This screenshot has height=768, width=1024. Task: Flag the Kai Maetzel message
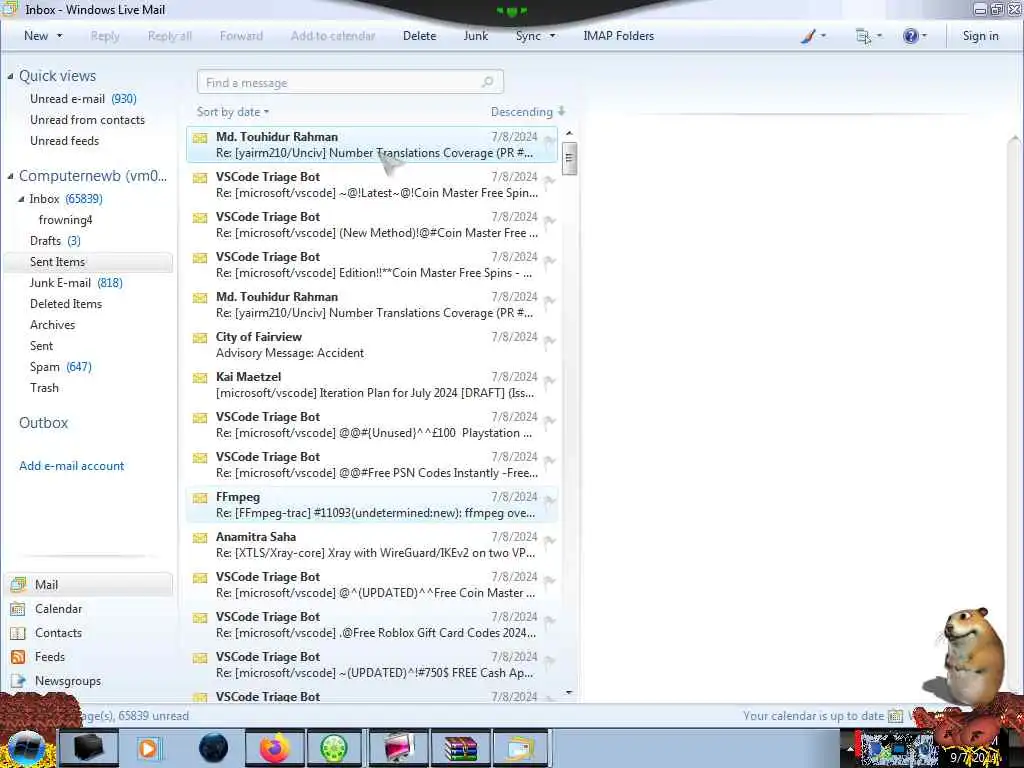pos(549,381)
